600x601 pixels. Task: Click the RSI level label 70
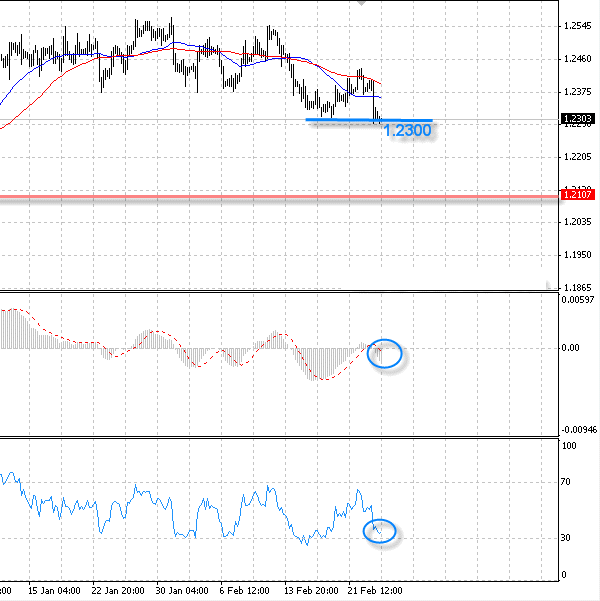tap(565, 482)
